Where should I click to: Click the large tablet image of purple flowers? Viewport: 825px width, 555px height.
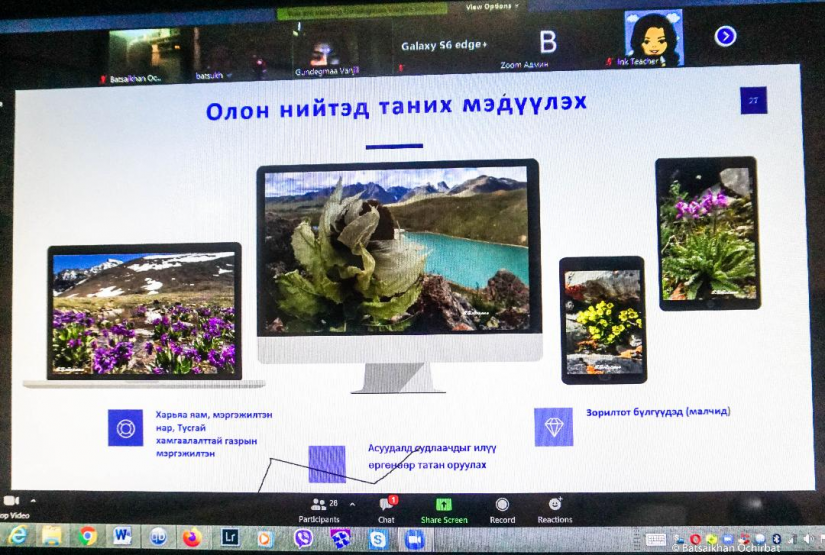click(708, 234)
